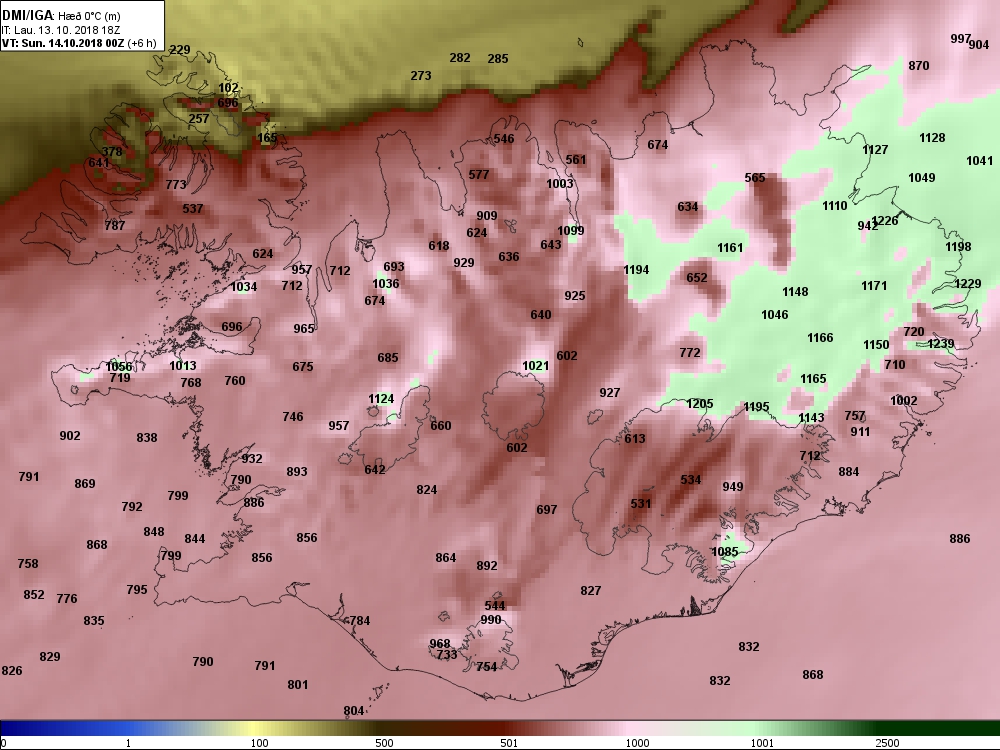This screenshot has height=750, width=1000.
Task: Click the value '165' near the coast
Action: 267,137
